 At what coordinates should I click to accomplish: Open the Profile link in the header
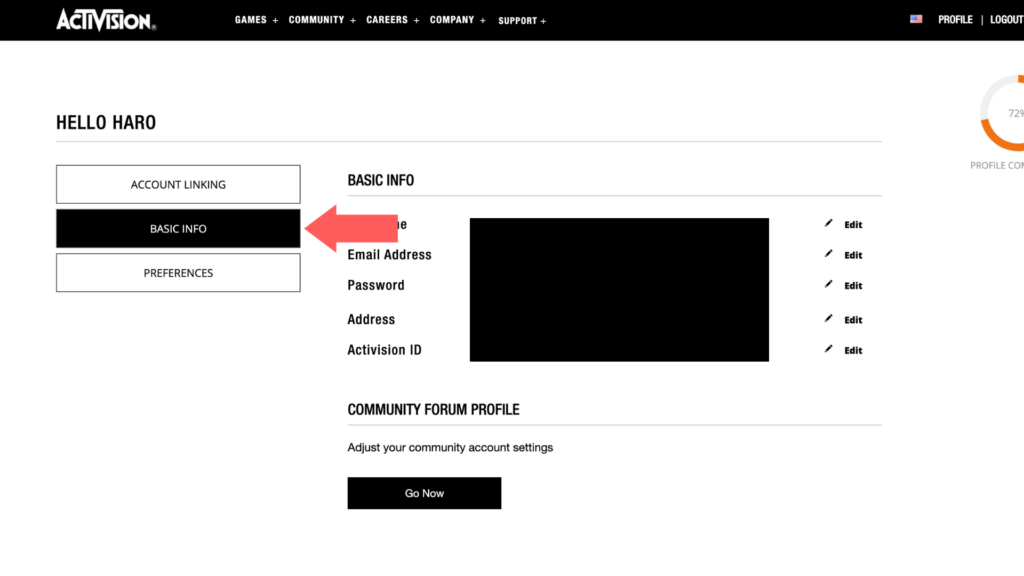(x=955, y=20)
